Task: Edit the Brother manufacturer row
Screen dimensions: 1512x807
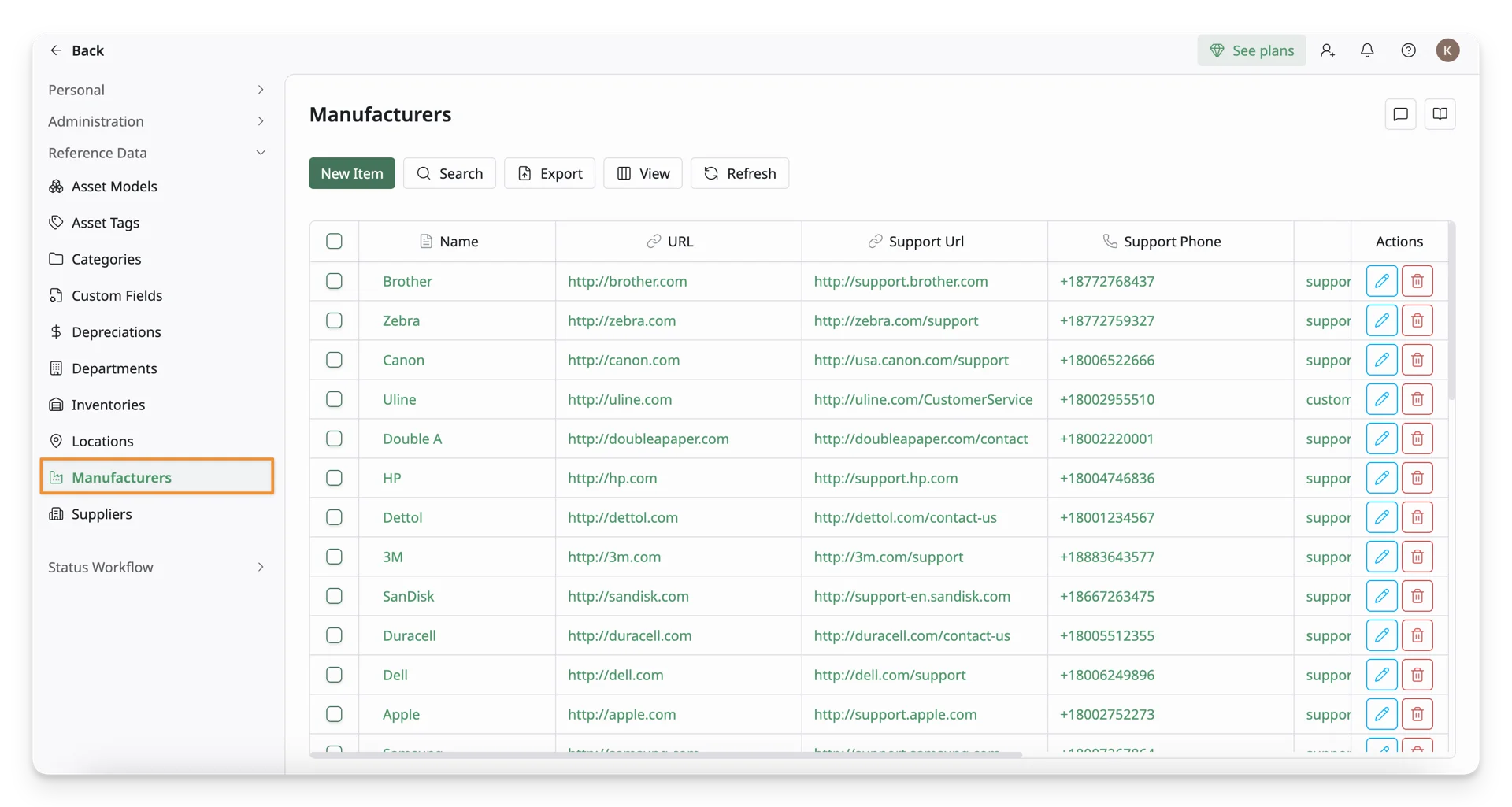Action: (x=1381, y=281)
